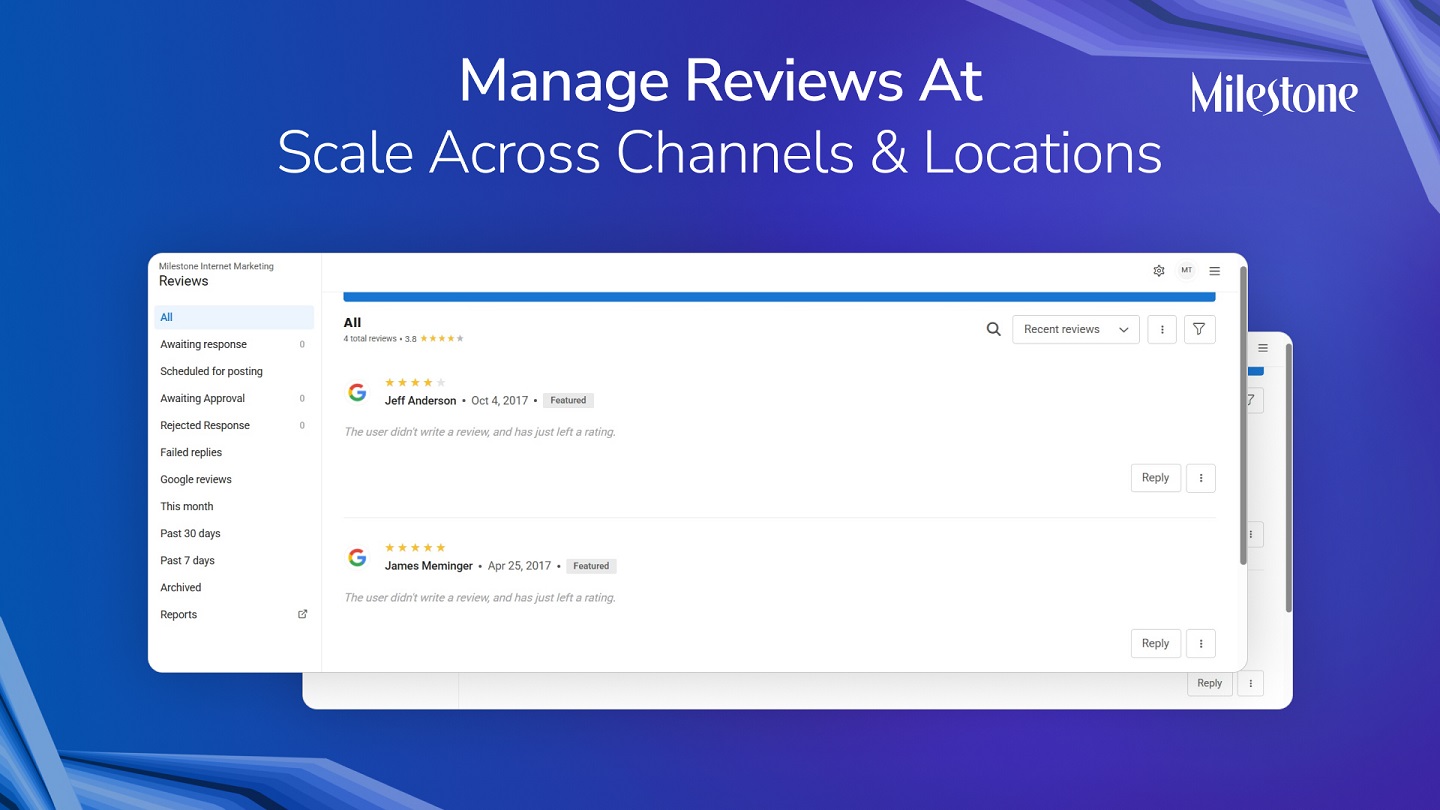Click the Reviews heading in the sidebar
Viewport: 1440px width, 810px height.
(x=184, y=281)
